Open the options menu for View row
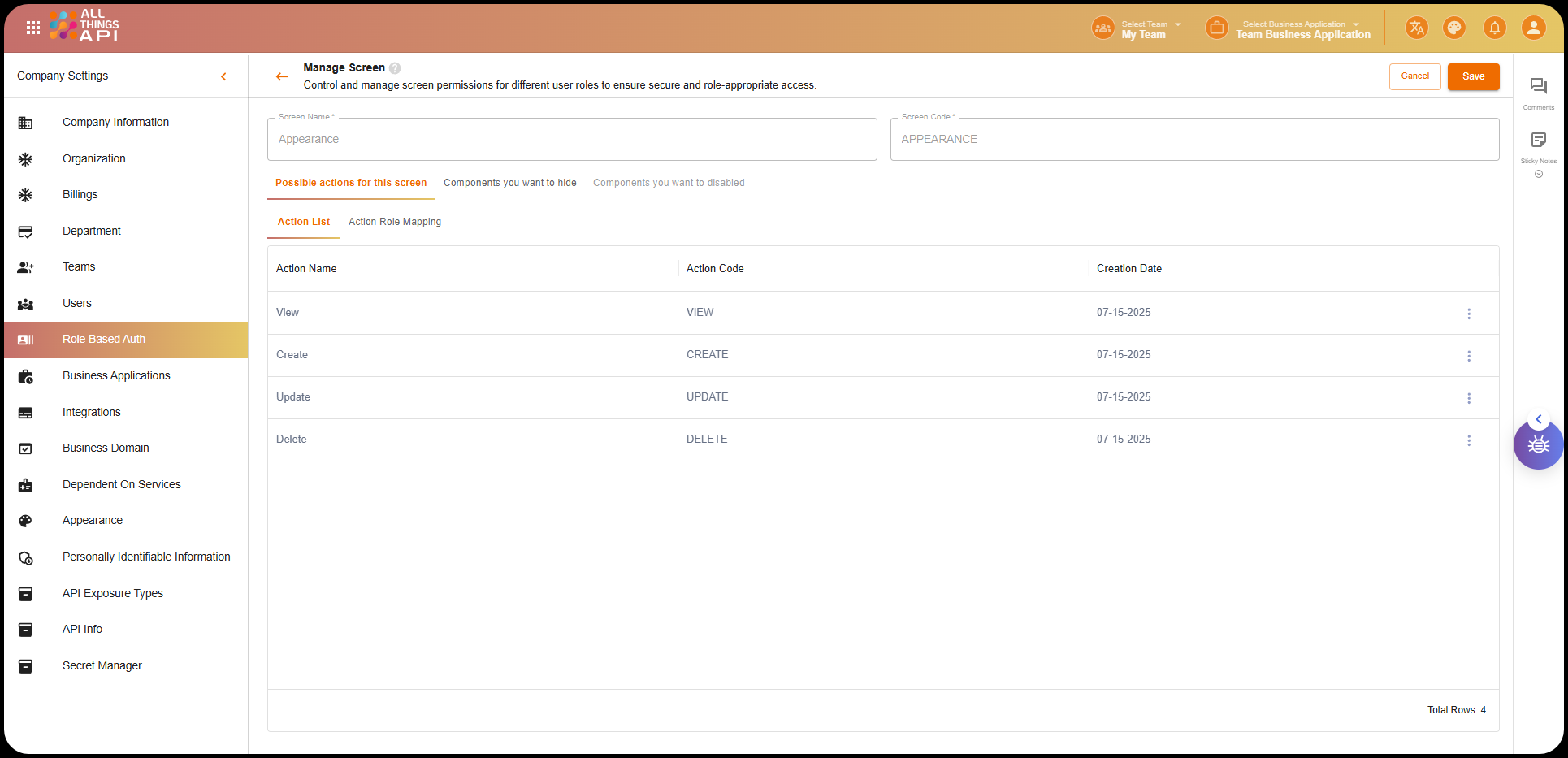The width and height of the screenshot is (1568, 758). pos(1468,314)
